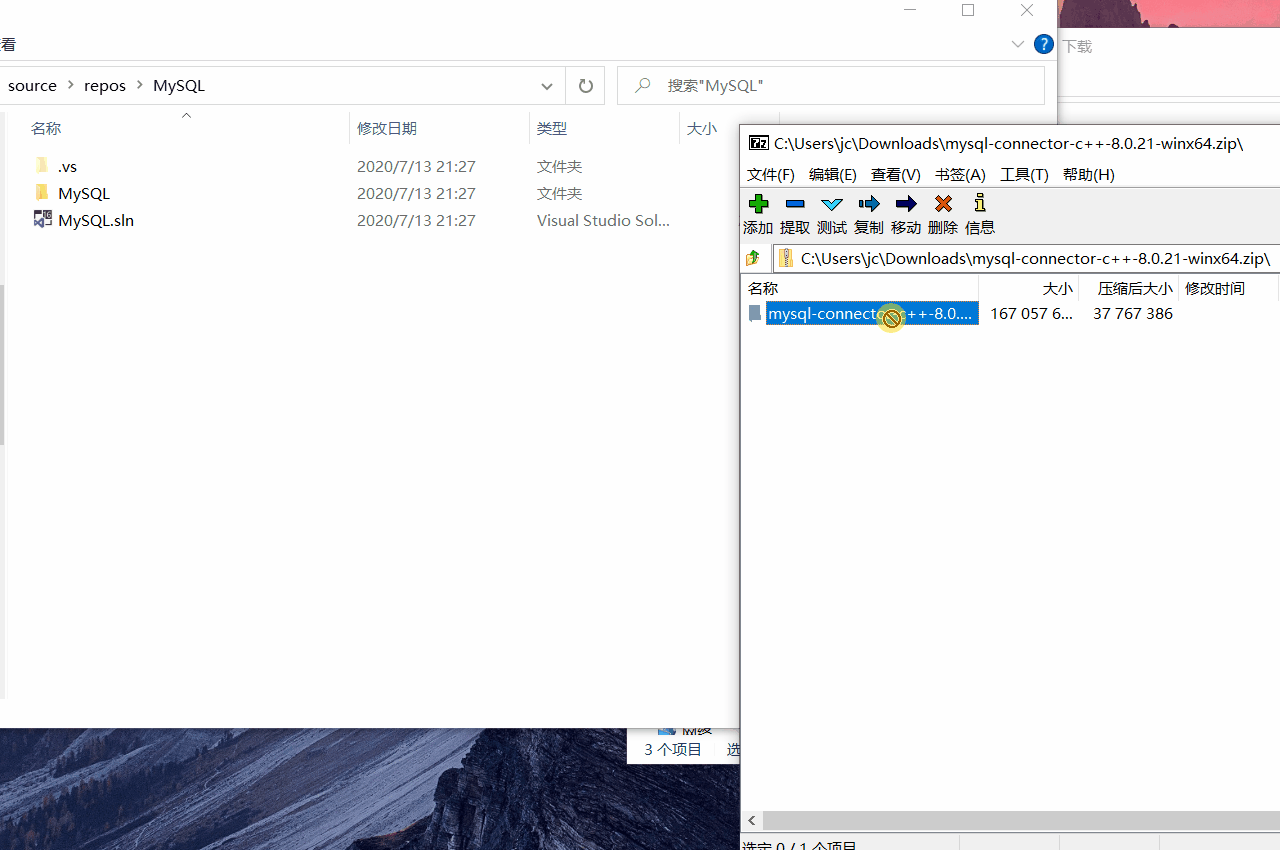Click the Explorer help question mark icon
1280x850 pixels.
tap(1043, 44)
